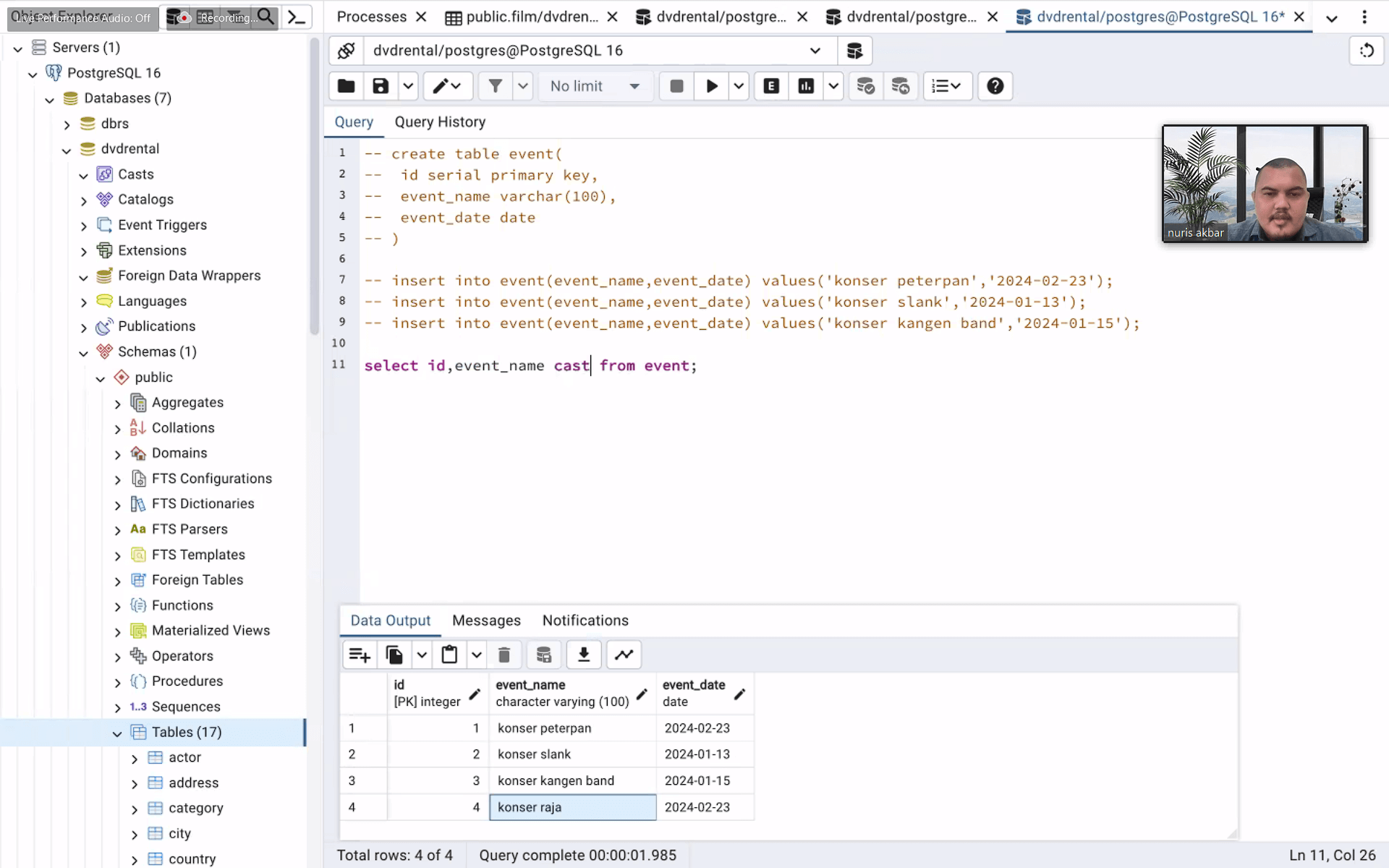Click the Graph Visualiser icon

point(624,655)
